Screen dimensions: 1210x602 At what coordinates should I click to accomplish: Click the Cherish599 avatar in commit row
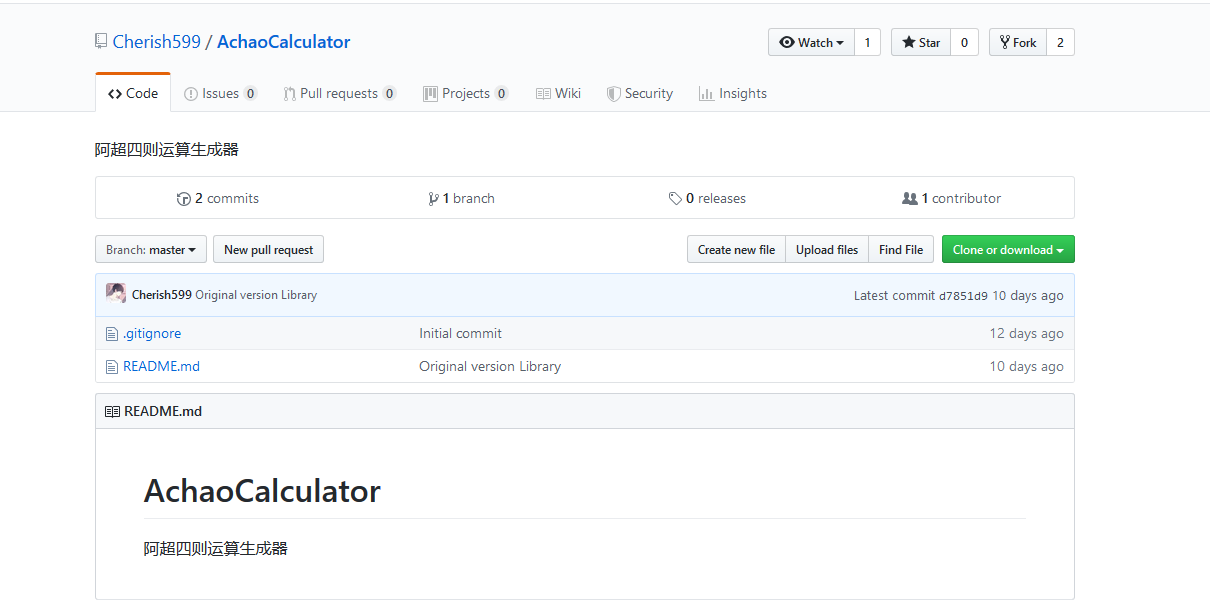(116, 294)
